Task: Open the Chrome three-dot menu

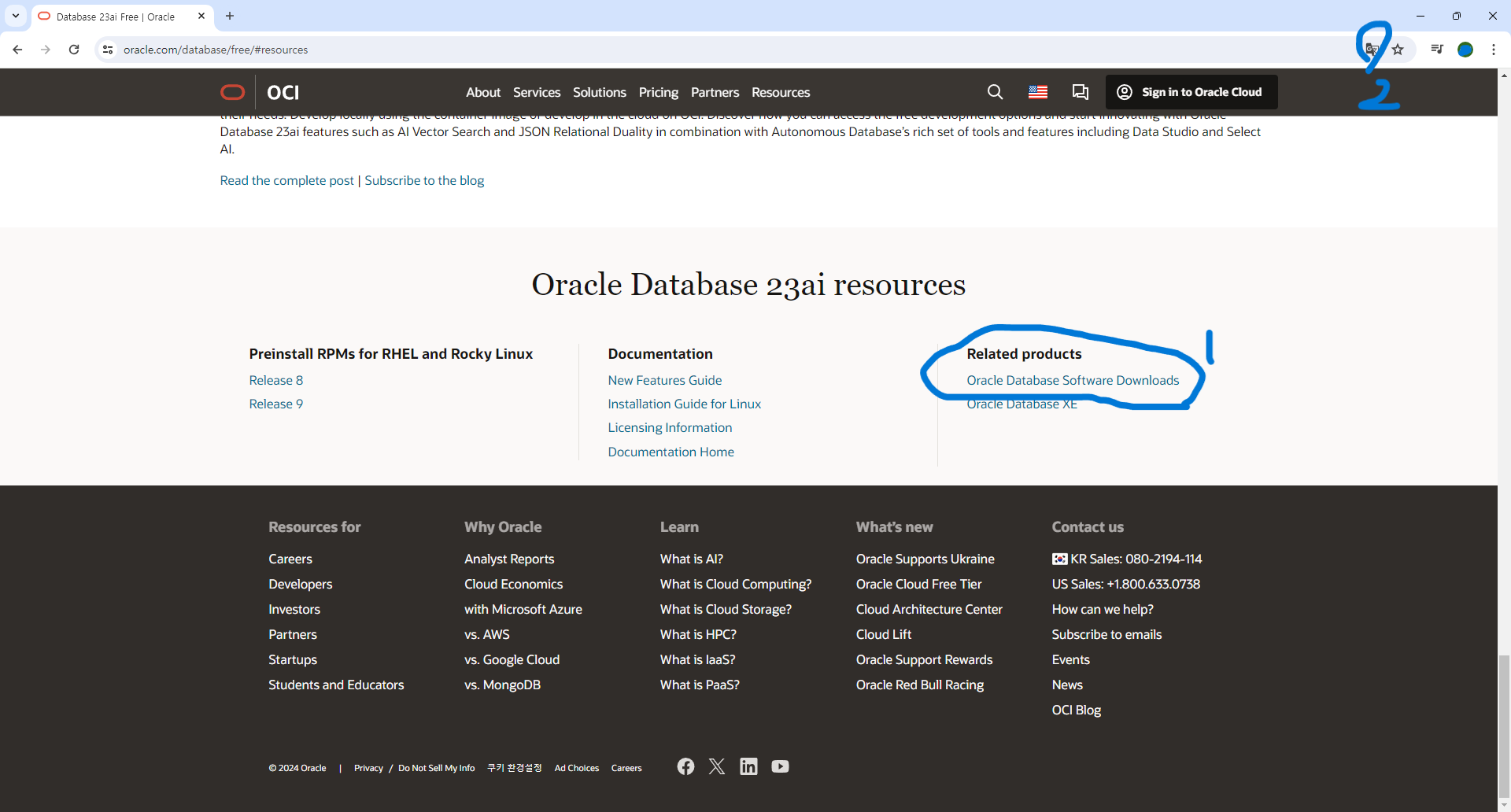Action: click(x=1494, y=50)
